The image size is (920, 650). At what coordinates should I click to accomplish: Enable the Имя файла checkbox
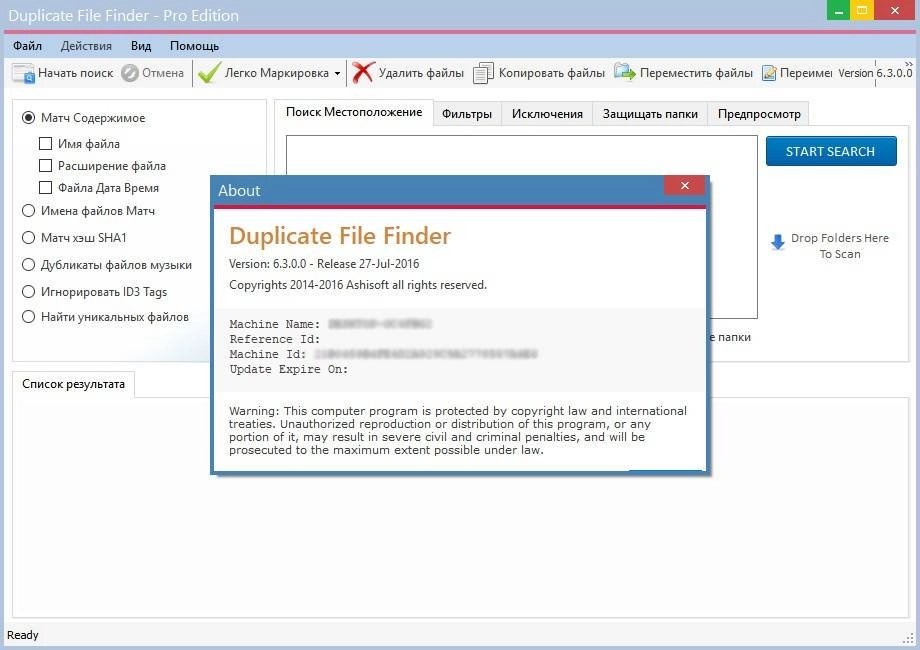pyautogui.click(x=45, y=144)
